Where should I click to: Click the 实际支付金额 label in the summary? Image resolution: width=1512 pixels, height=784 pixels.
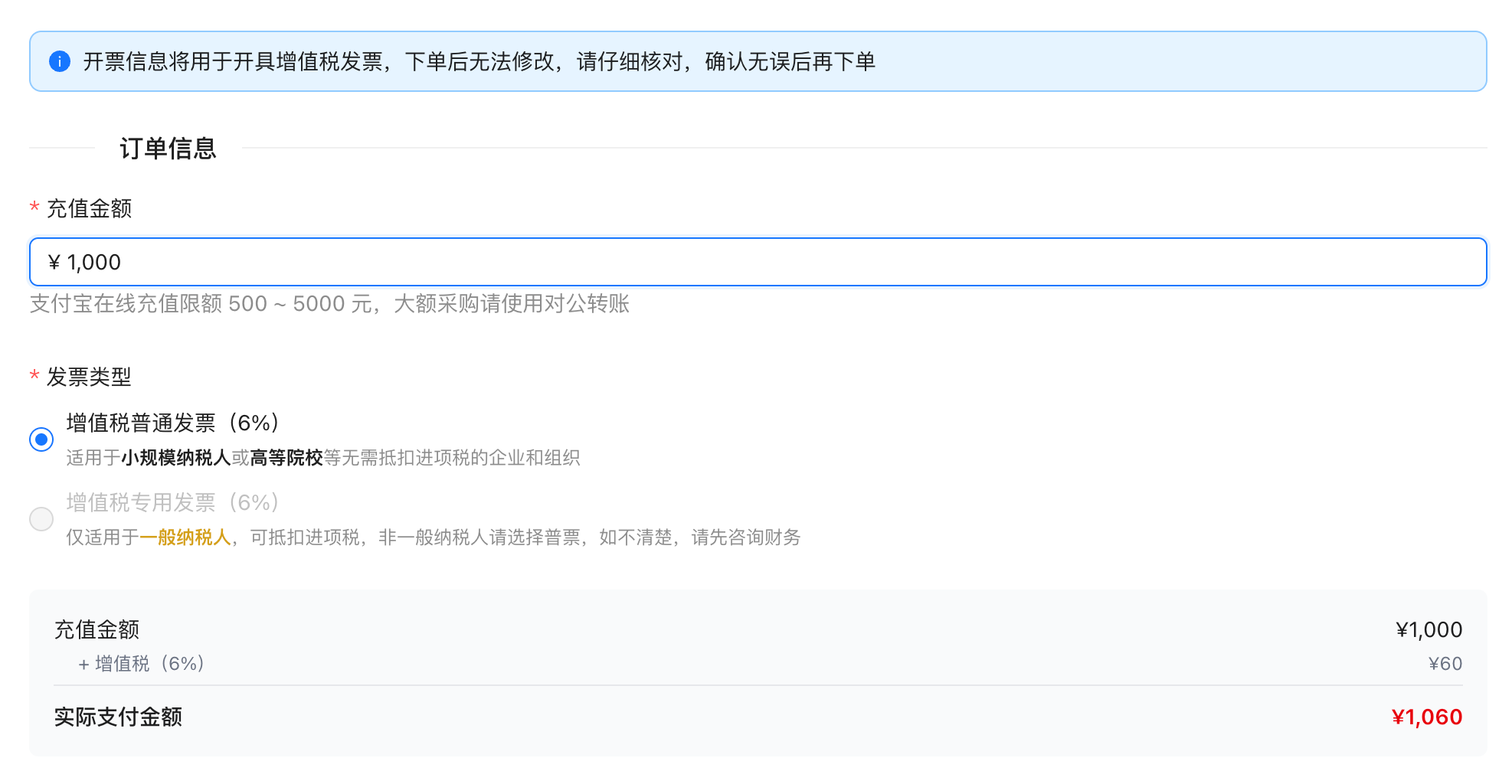[x=118, y=717]
